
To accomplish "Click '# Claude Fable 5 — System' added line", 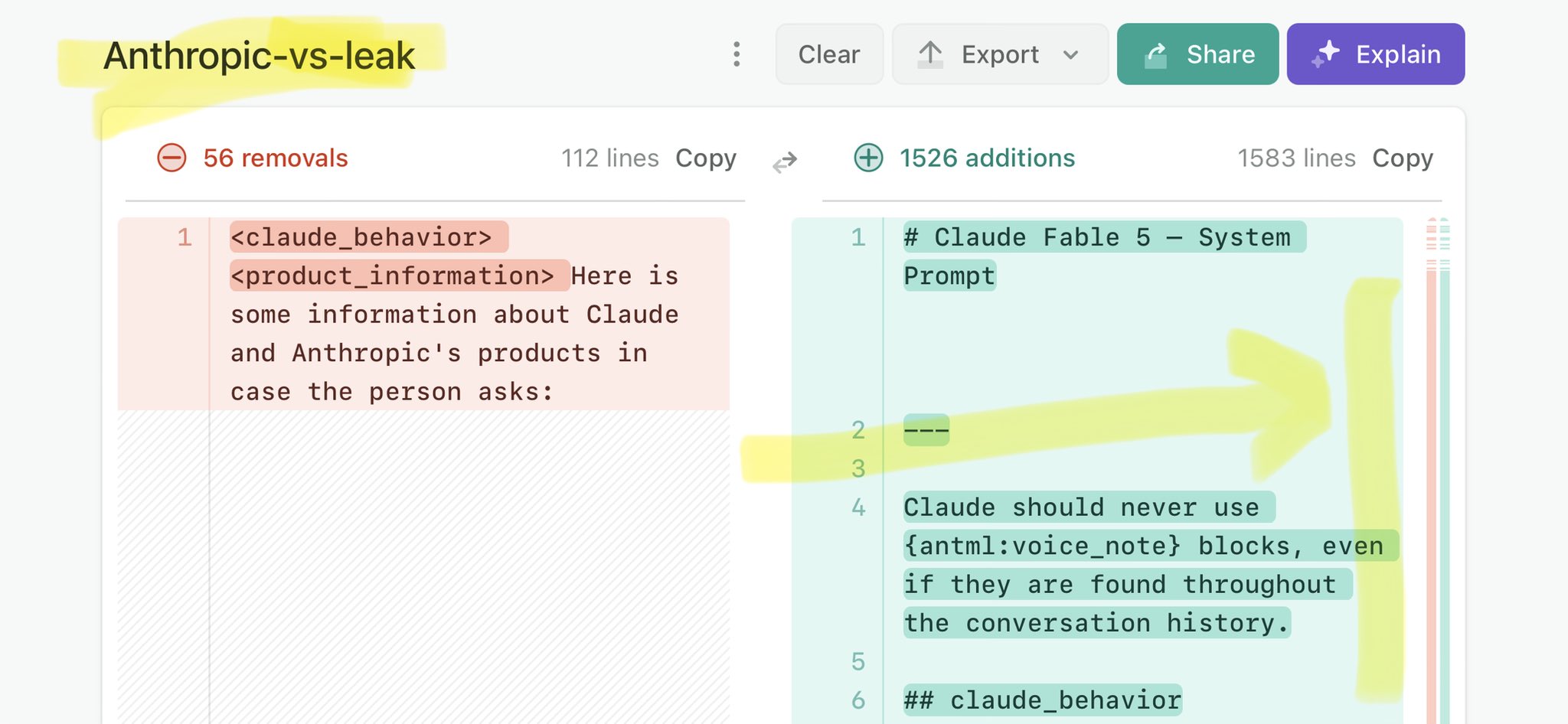I will click(x=1105, y=237).
